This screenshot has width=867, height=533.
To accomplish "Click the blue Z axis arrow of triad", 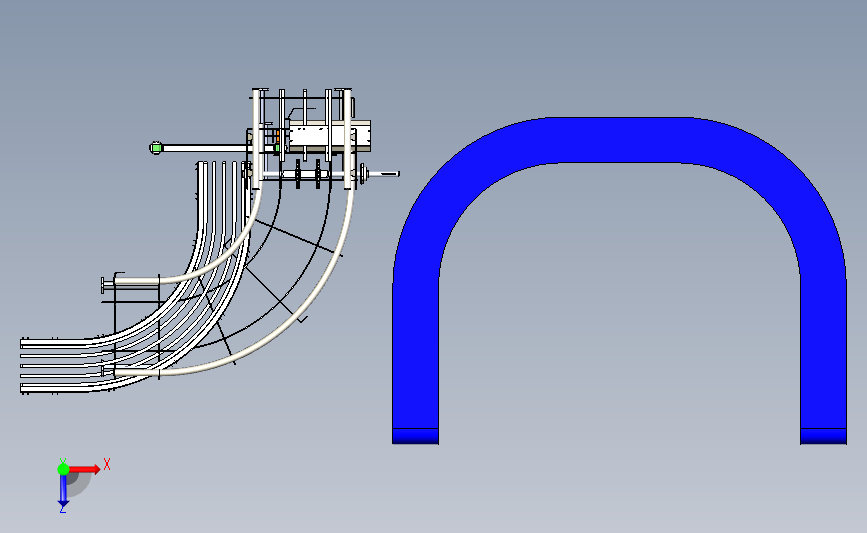I will click(63, 490).
